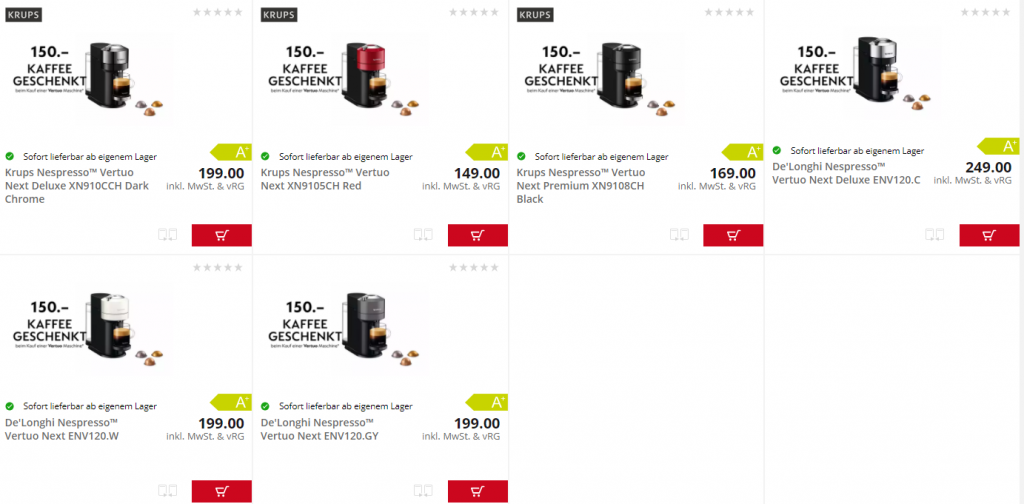Click compare icon for De'Longhi ENV120.W

click(x=168, y=490)
